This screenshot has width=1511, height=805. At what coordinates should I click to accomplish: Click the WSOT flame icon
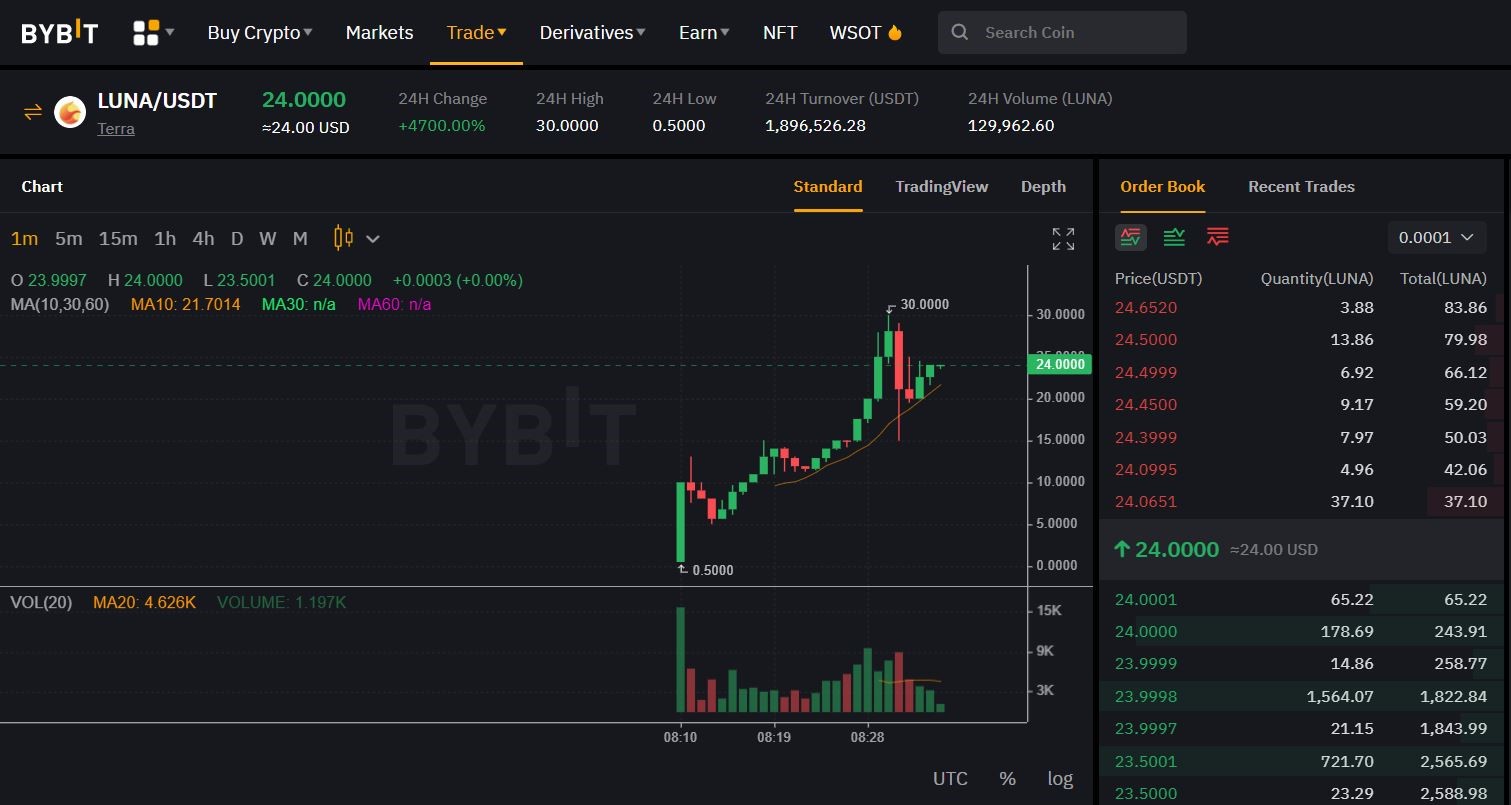point(895,33)
